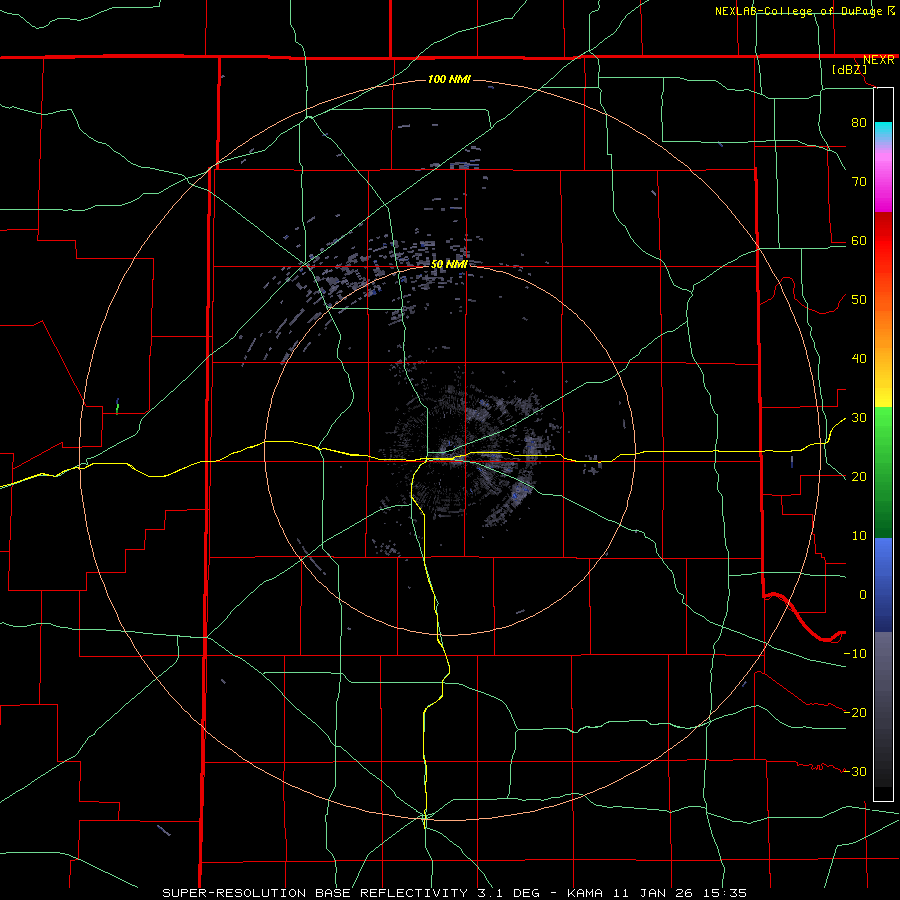
Task: Click the 80 value on dBZ scale
Action: pyautogui.click(x=859, y=122)
